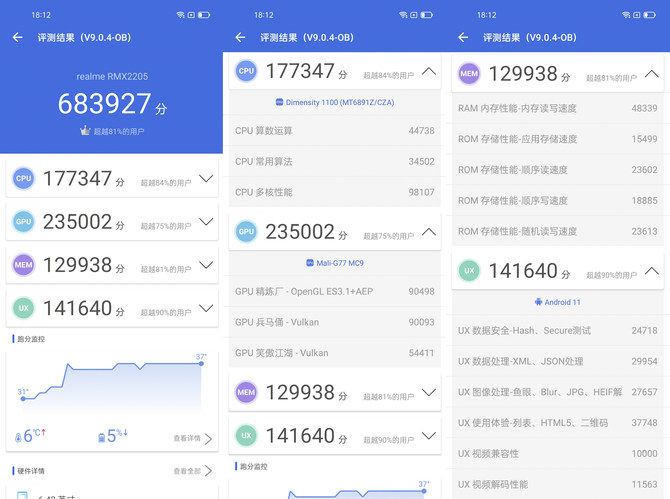Image resolution: width=670 pixels, height=499 pixels.
Task: Go back using the arrow in the left screen
Action: [x=18, y=38]
